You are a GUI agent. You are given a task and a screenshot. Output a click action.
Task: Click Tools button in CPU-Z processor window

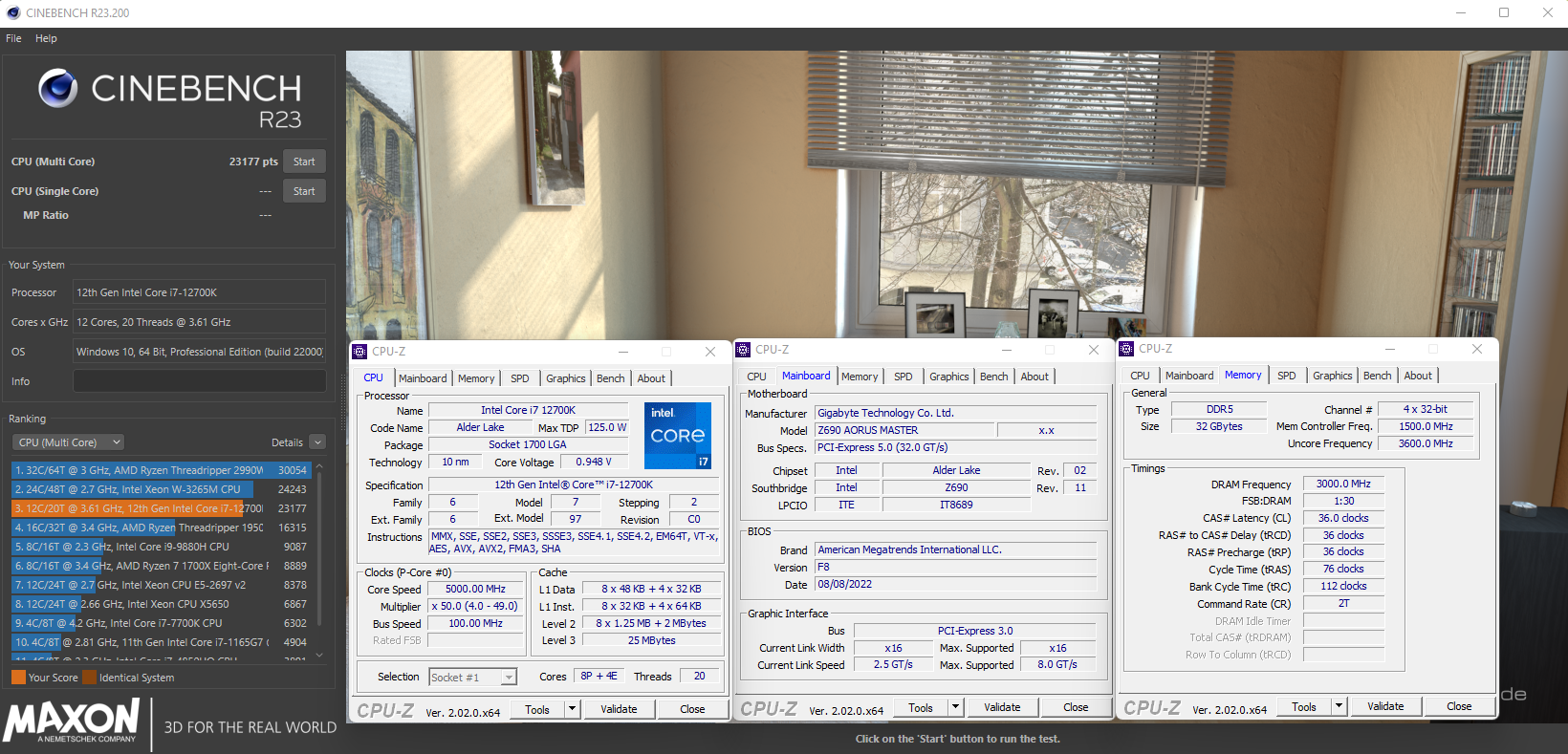[x=537, y=709]
